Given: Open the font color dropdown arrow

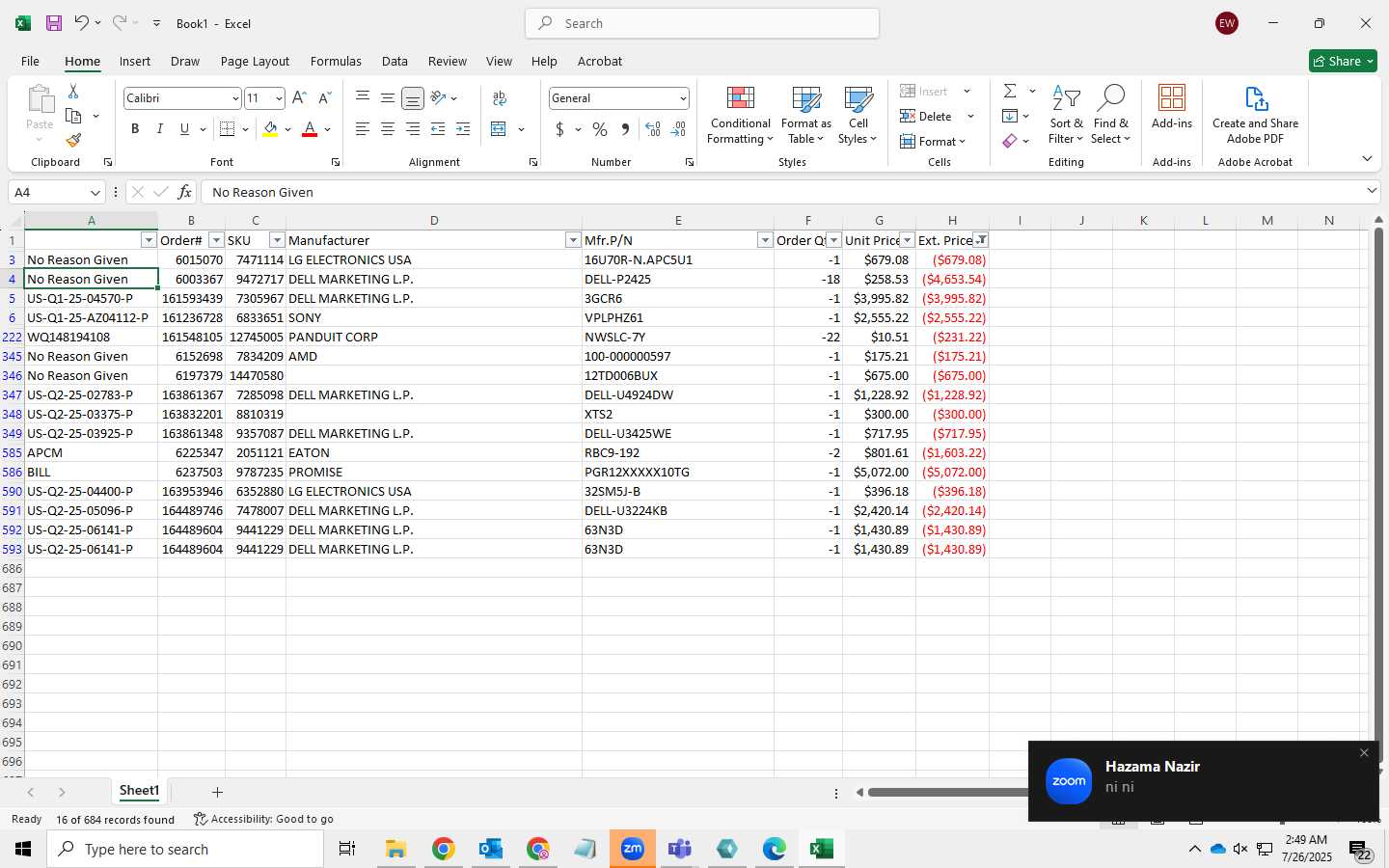Looking at the screenshot, I should (x=328, y=129).
